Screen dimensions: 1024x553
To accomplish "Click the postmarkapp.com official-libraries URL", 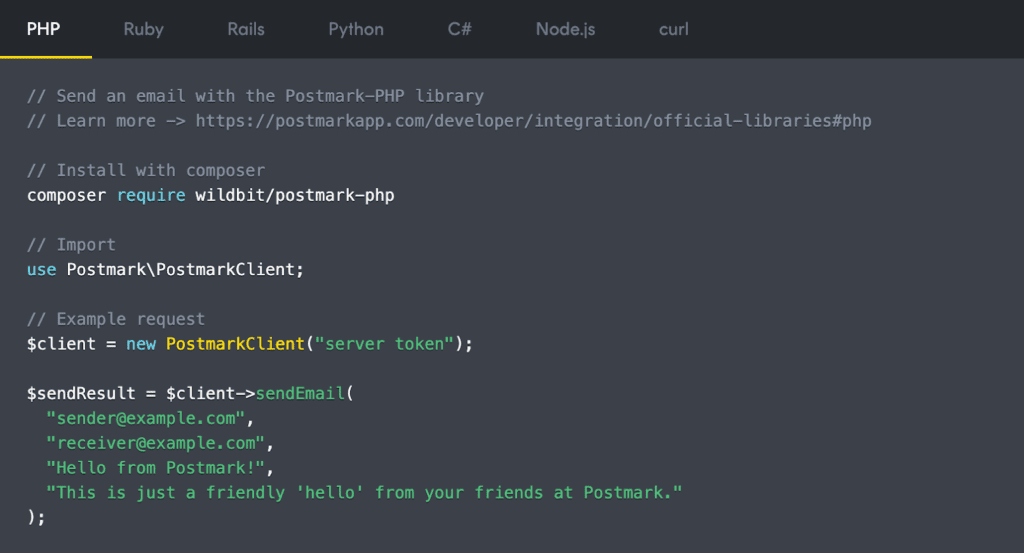I will click(532, 121).
